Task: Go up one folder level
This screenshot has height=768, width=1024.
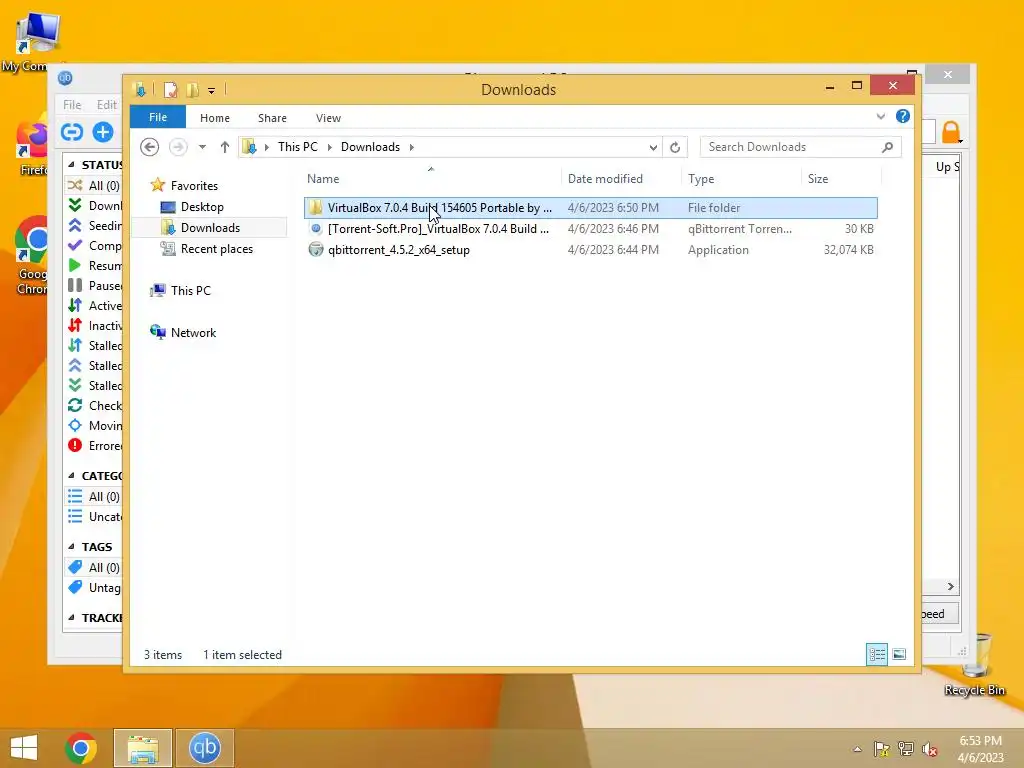Action: (x=225, y=147)
